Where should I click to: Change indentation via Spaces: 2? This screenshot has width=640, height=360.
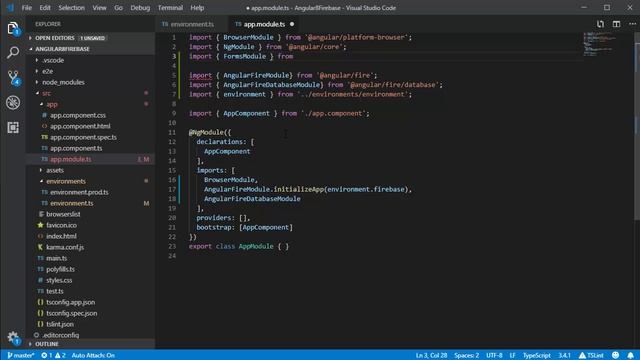pos(467,356)
